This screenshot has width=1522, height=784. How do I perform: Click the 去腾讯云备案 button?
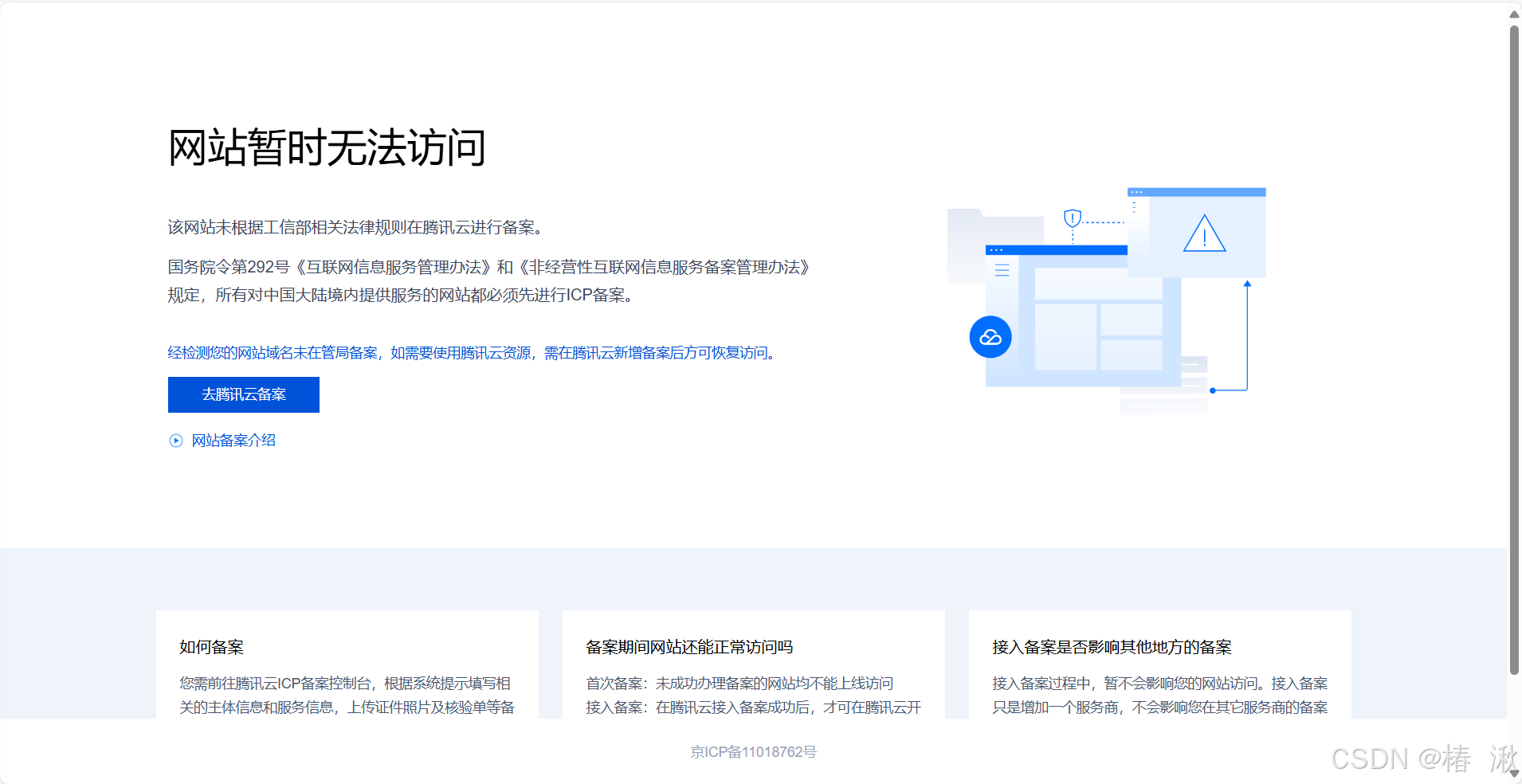[x=244, y=394]
